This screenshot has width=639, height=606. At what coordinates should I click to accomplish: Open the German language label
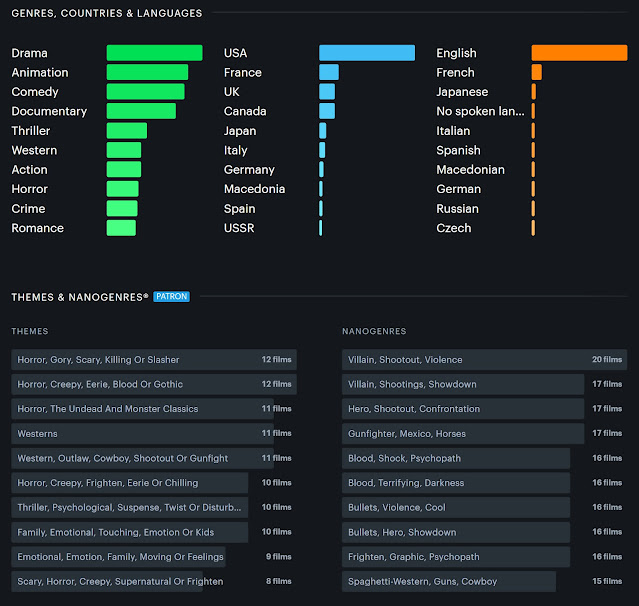[x=458, y=189]
